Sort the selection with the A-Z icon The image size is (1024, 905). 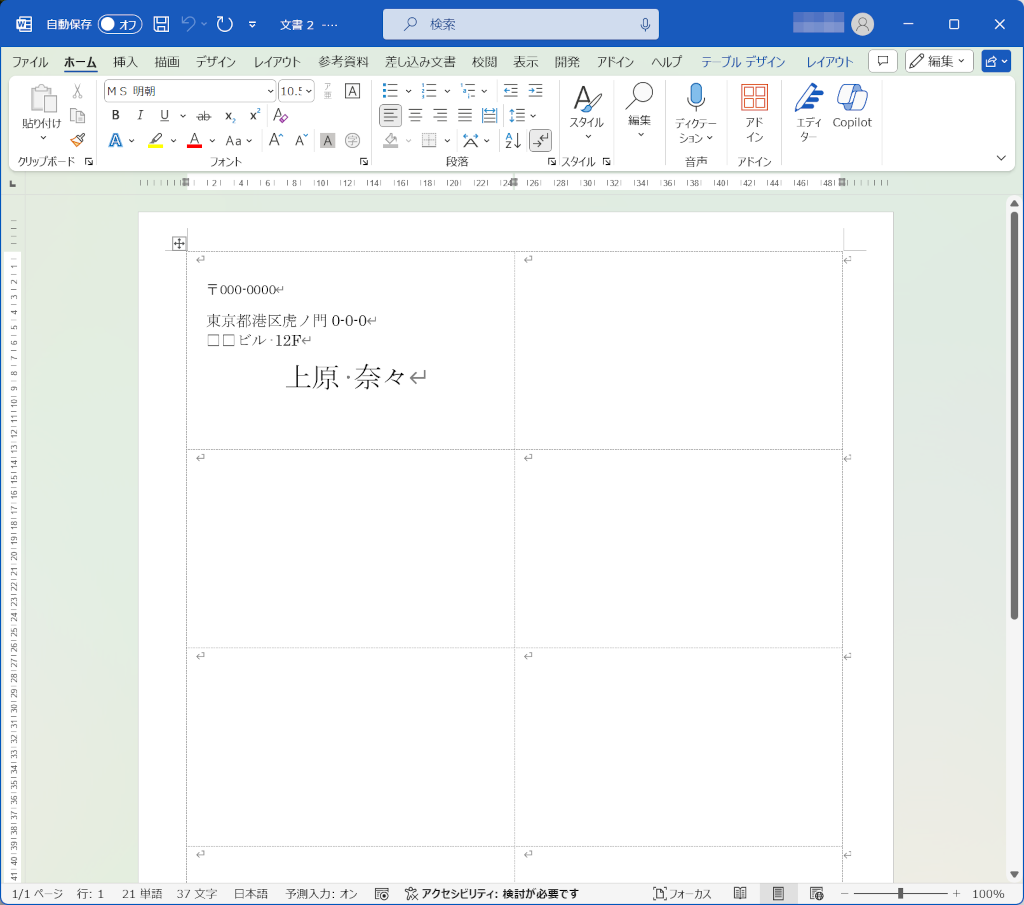click(513, 140)
